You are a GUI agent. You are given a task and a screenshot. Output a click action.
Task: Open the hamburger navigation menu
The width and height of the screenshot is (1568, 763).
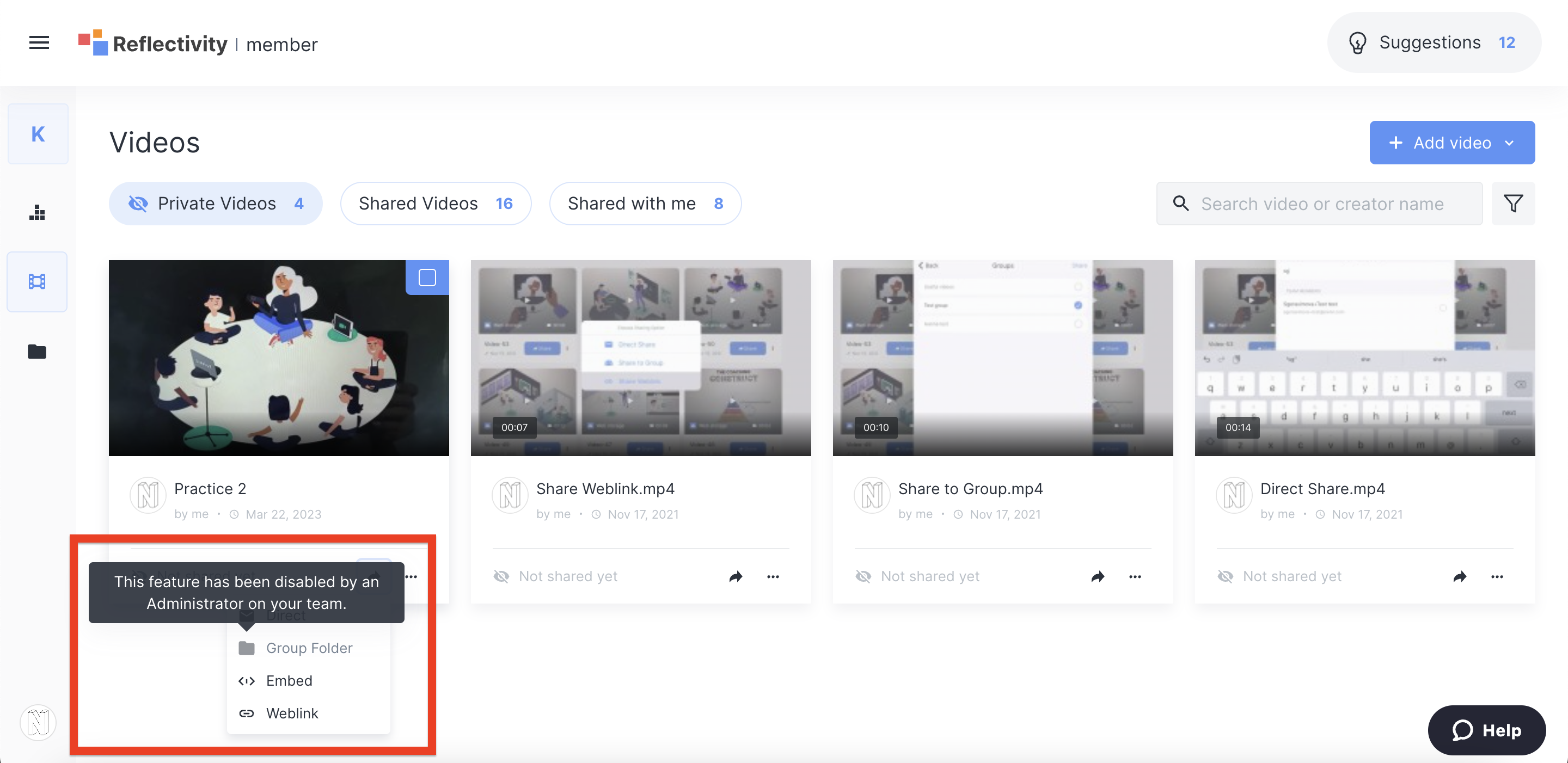39,42
